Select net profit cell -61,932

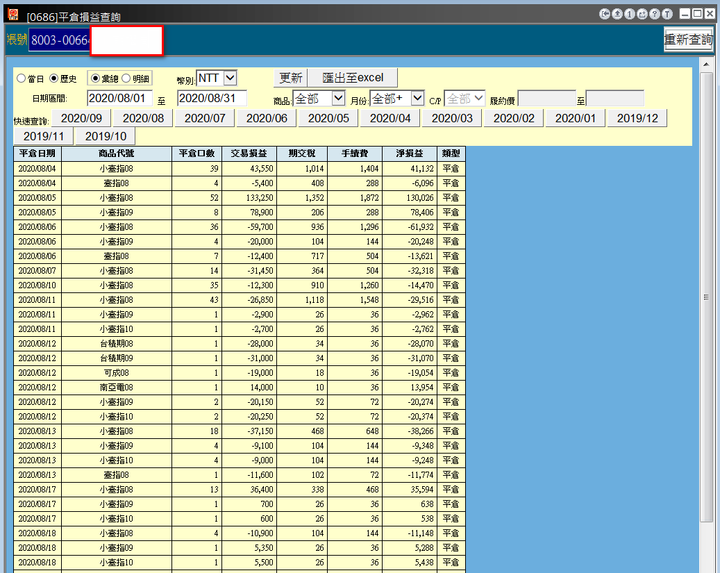[x=410, y=227]
